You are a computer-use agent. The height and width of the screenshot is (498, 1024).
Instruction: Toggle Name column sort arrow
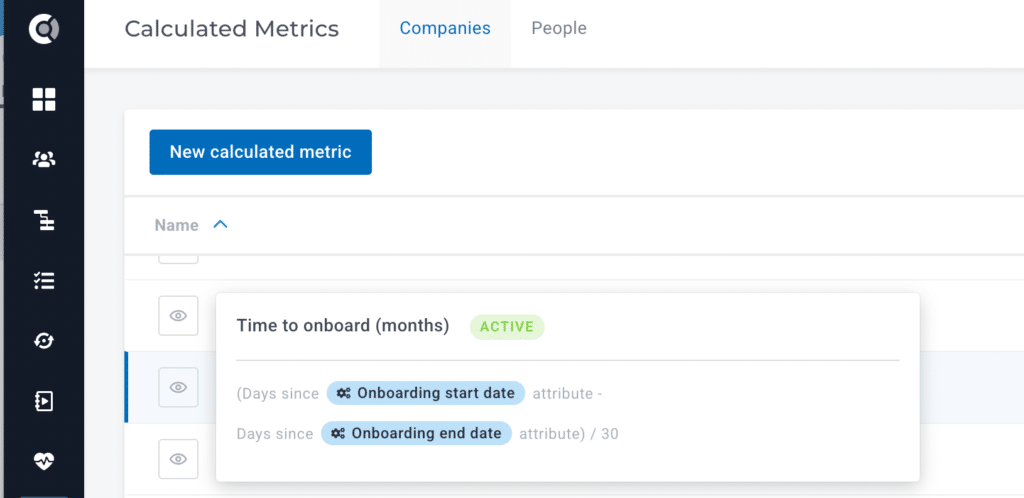click(220, 225)
